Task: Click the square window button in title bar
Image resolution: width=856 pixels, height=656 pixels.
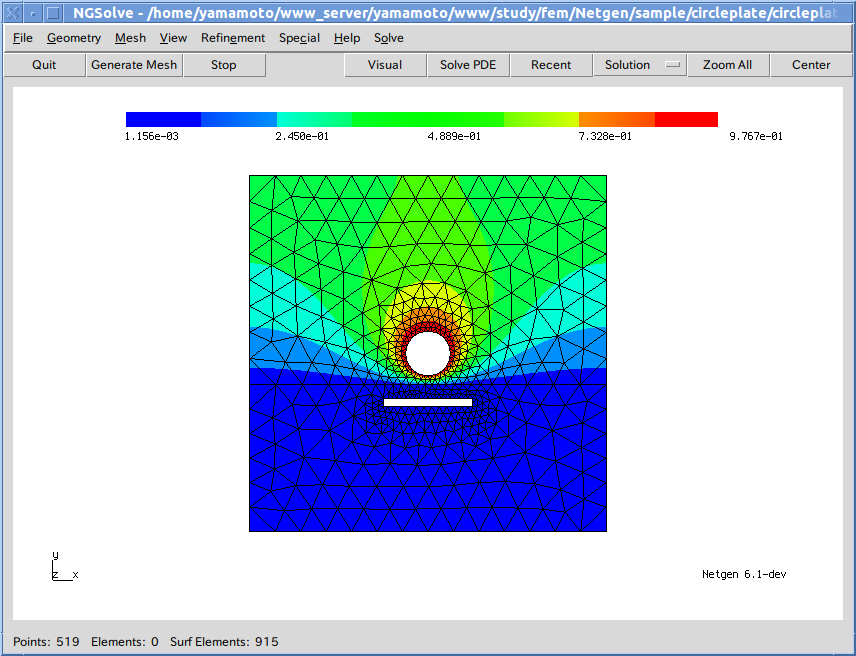Action: pyautogui.click(x=54, y=12)
